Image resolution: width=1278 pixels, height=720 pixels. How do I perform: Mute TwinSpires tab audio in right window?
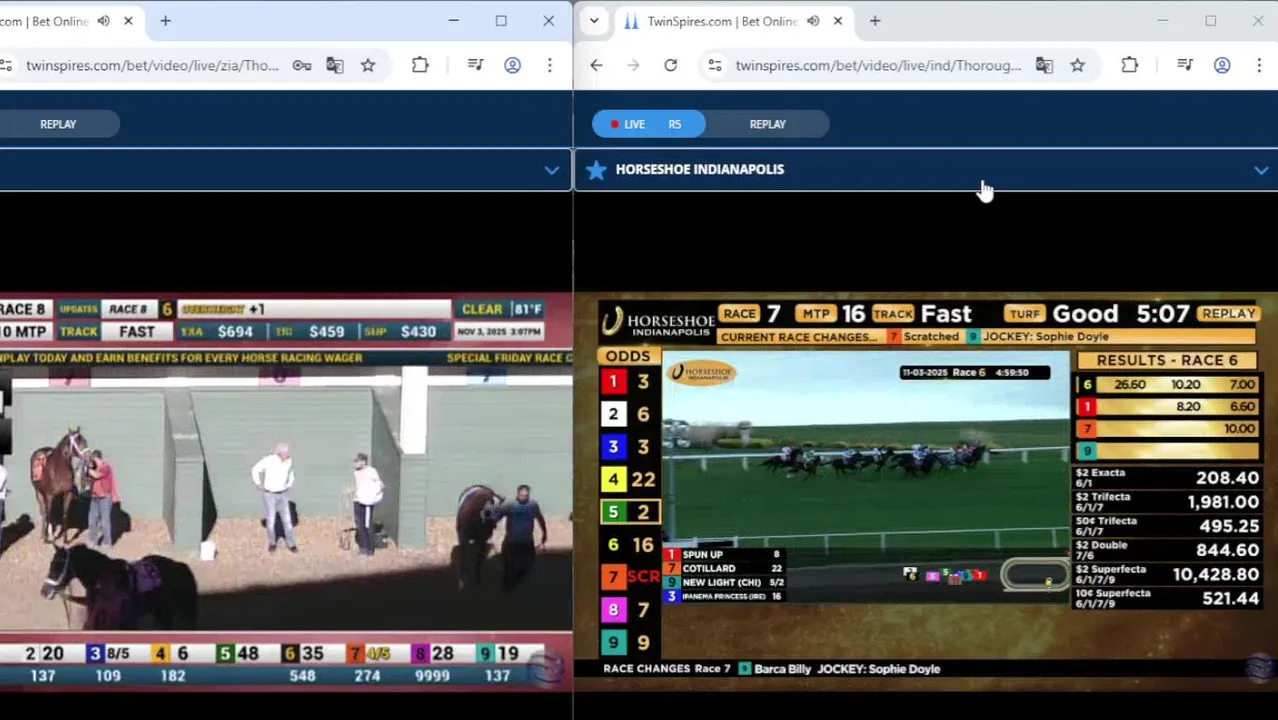[813, 21]
